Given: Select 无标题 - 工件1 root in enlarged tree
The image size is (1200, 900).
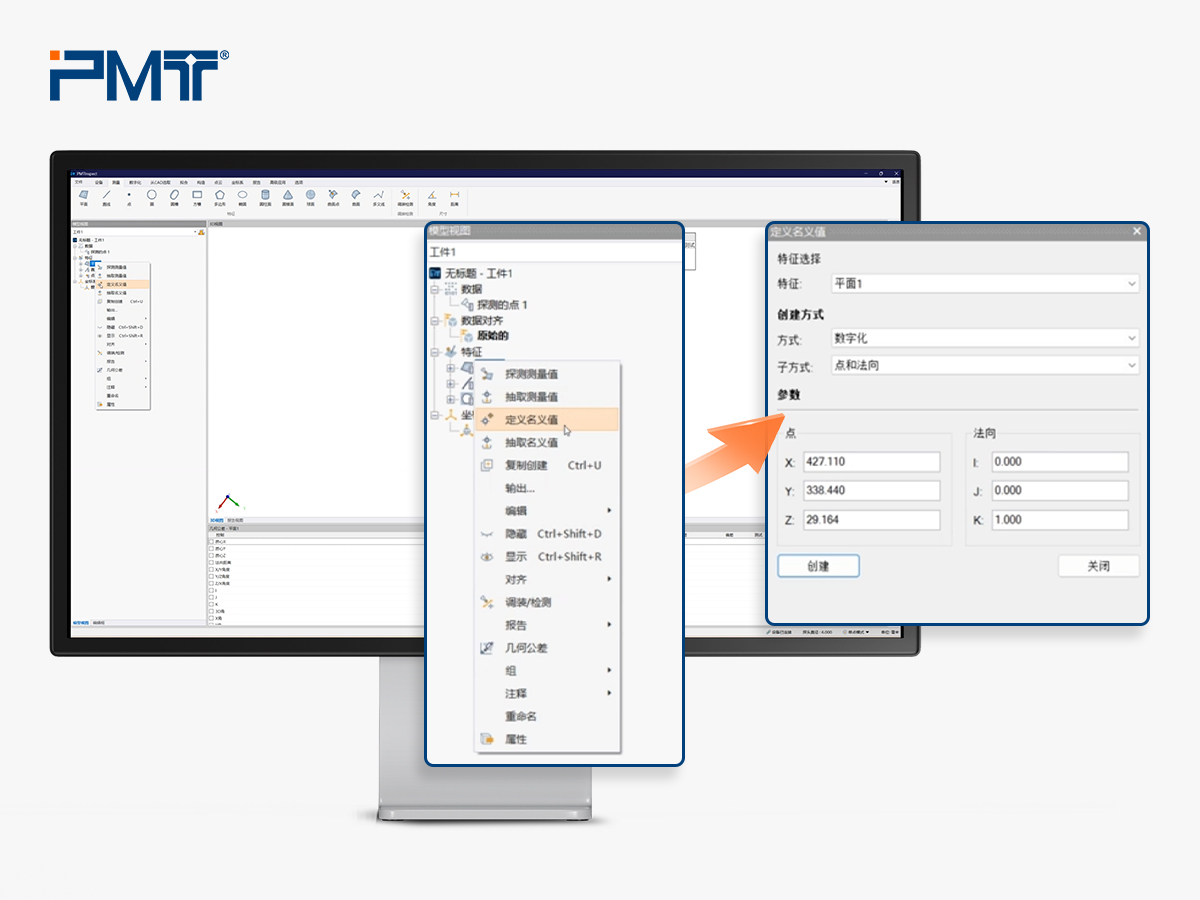Looking at the screenshot, I should point(479,274).
